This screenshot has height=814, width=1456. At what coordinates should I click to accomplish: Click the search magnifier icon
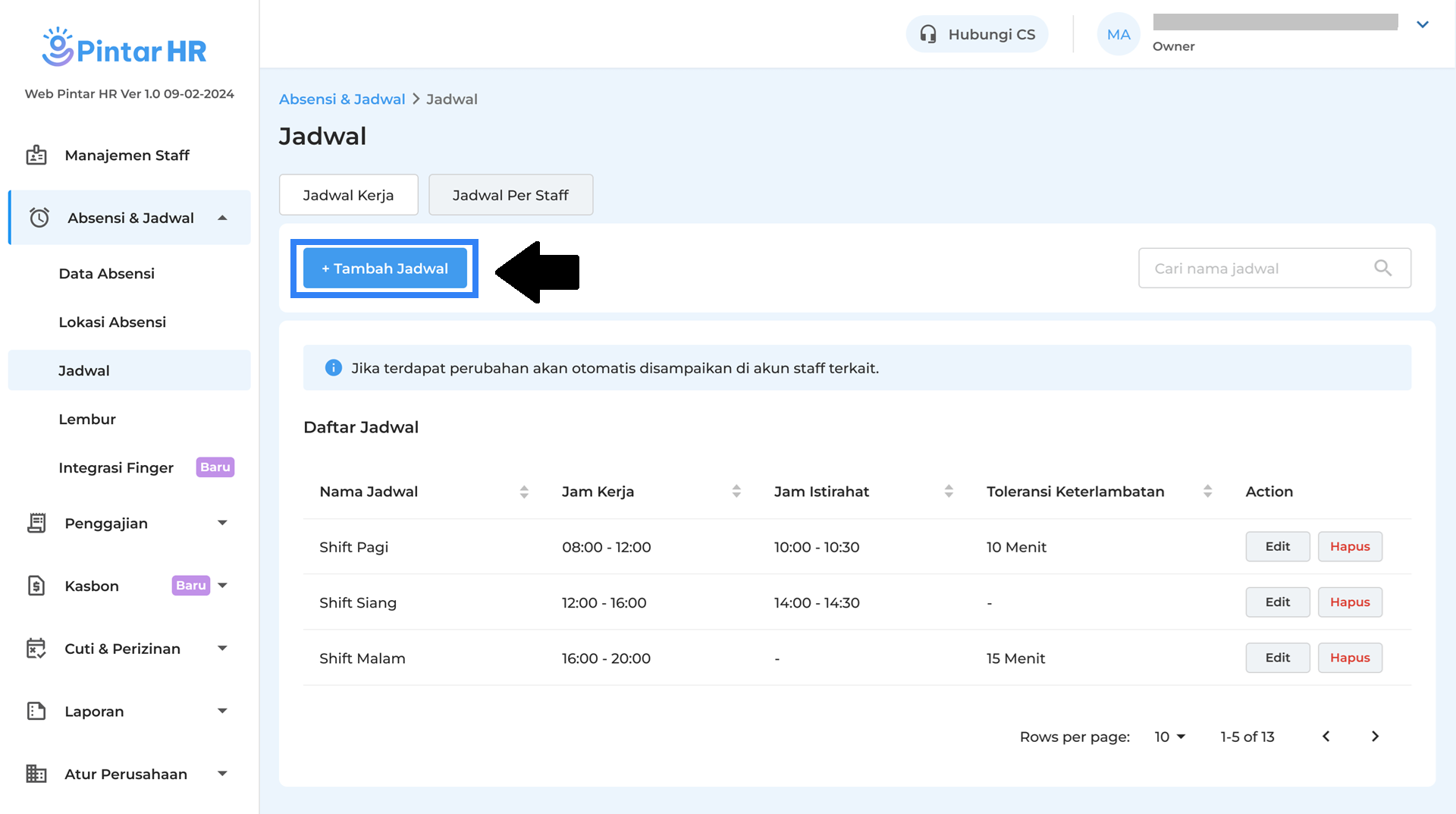(x=1382, y=269)
